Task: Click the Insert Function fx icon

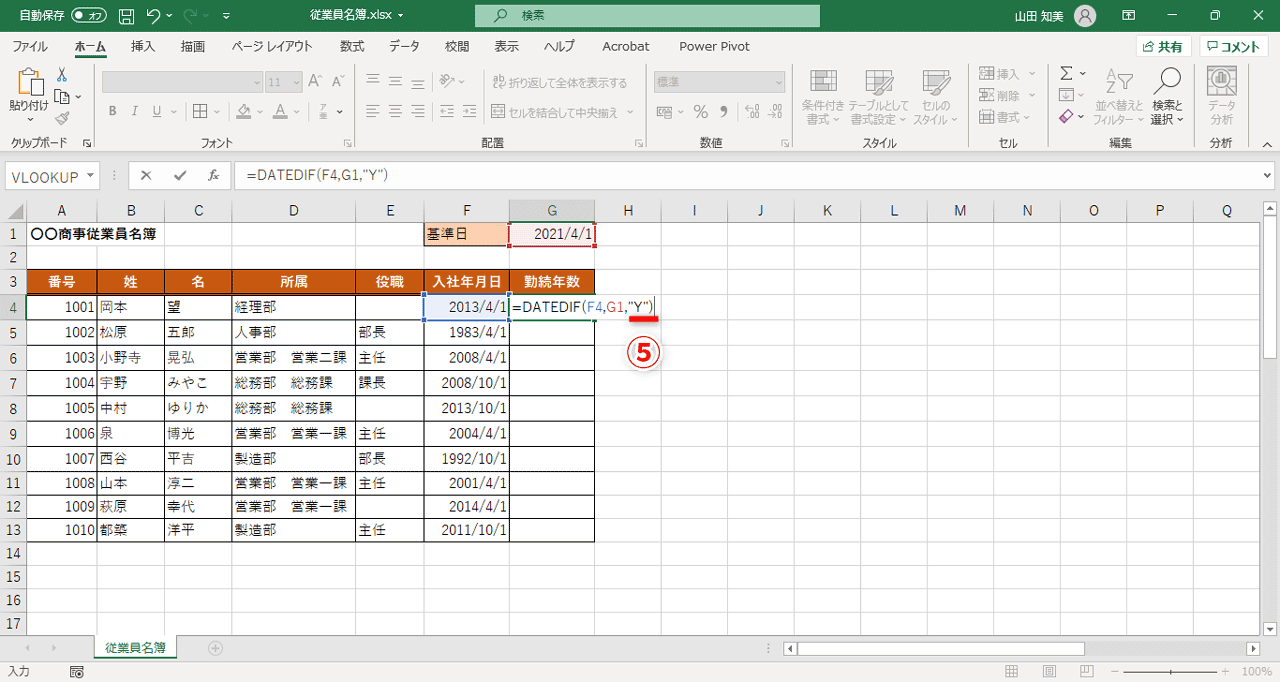Action: [213, 176]
